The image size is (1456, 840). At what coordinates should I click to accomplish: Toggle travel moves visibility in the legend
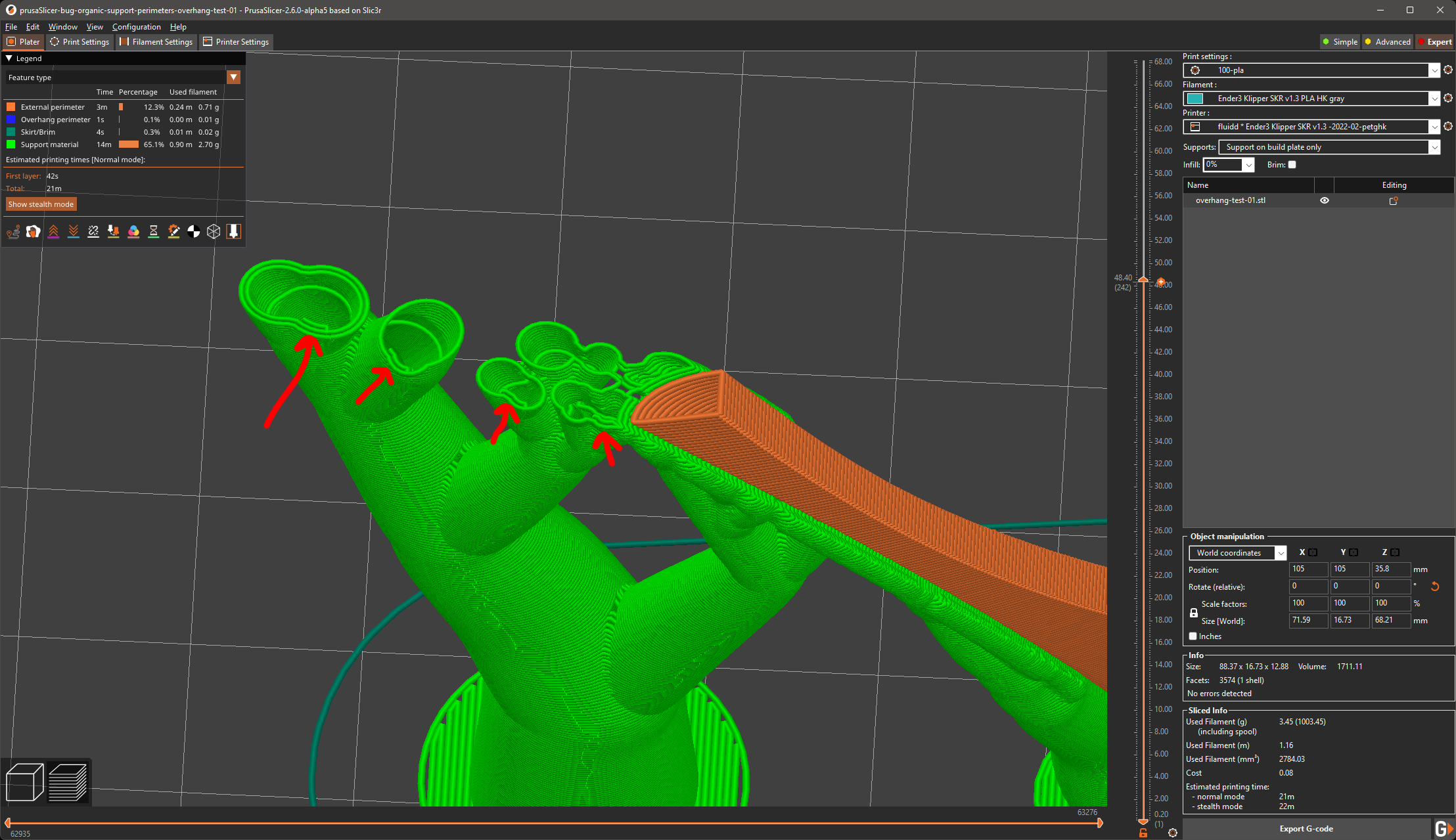[x=13, y=231]
